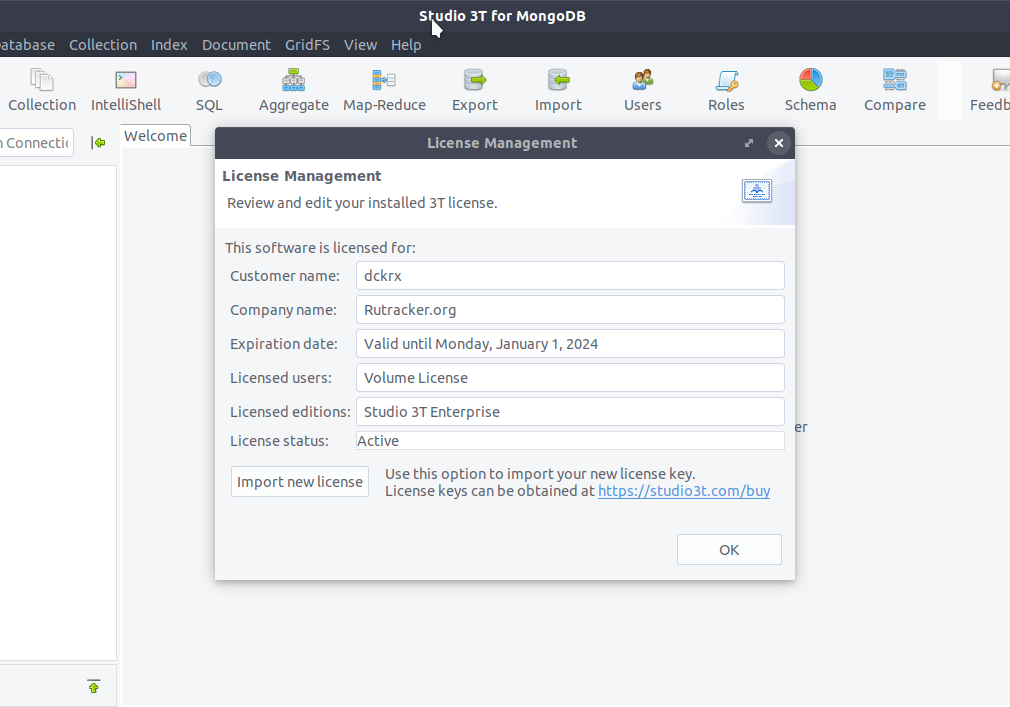Viewport: 1010px width, 707px height.
Task: Open the Database menu
Action: point(26,45)
